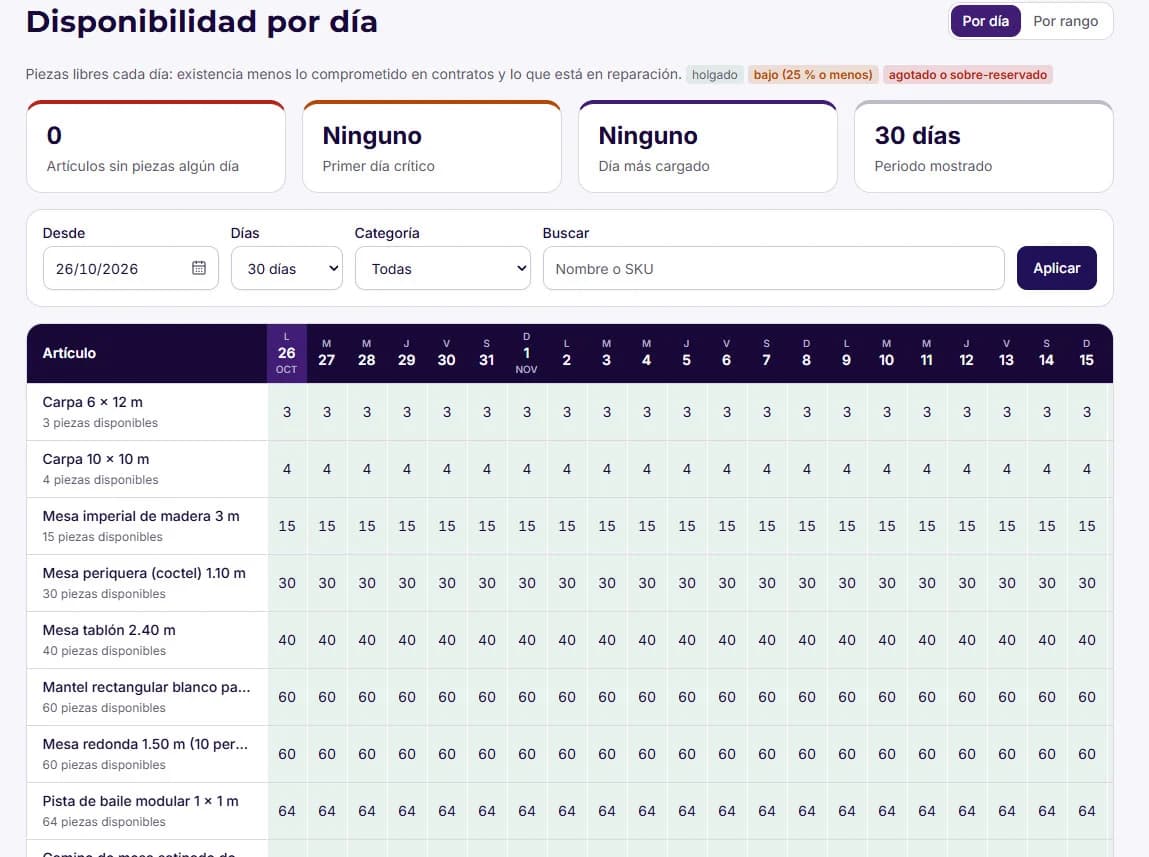Screen dimensions: 1149x857
Task: Click Carpa 6 × 12 m cell for day 5
Action: point(687,412)
